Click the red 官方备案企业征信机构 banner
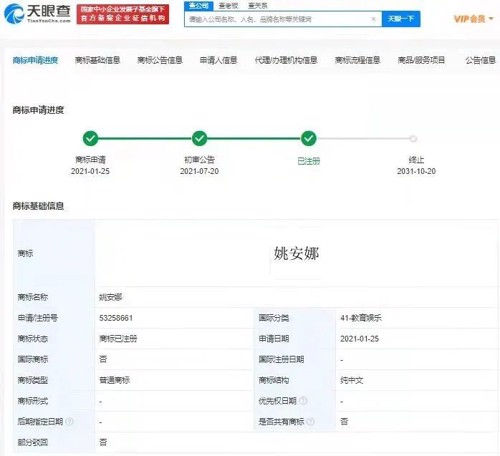 tap(123, 14)
